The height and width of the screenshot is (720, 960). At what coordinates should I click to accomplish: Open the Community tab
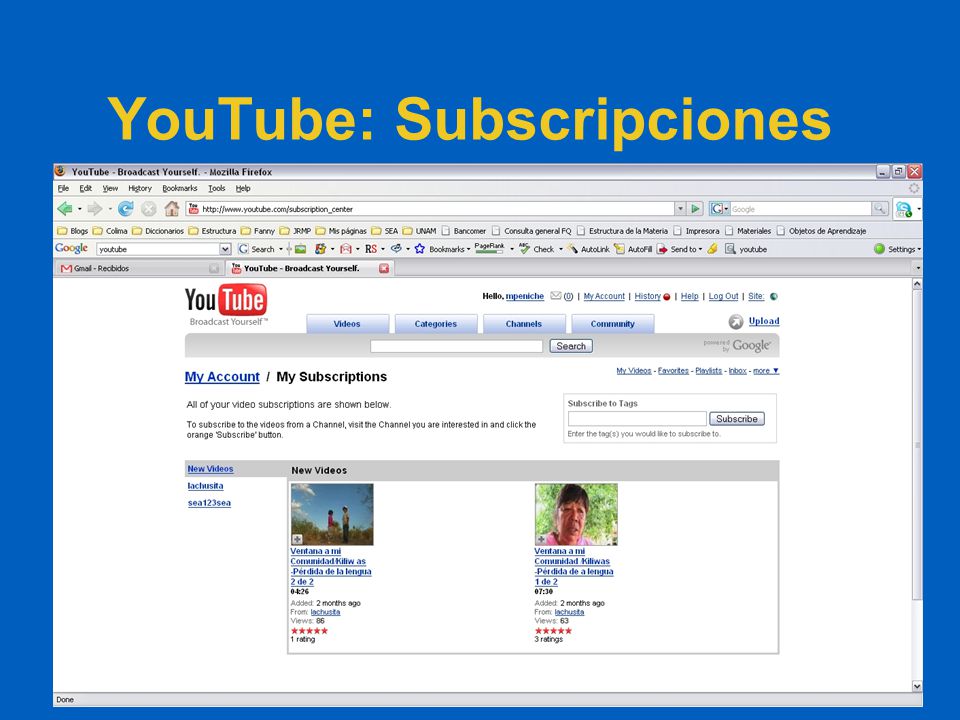pyautogui.click(x=612, y=324)
